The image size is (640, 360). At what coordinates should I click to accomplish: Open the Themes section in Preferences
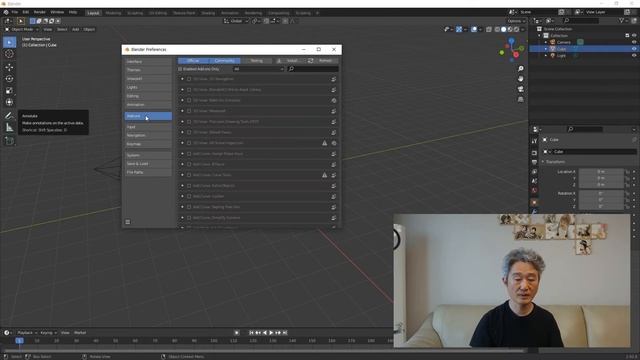148,70
